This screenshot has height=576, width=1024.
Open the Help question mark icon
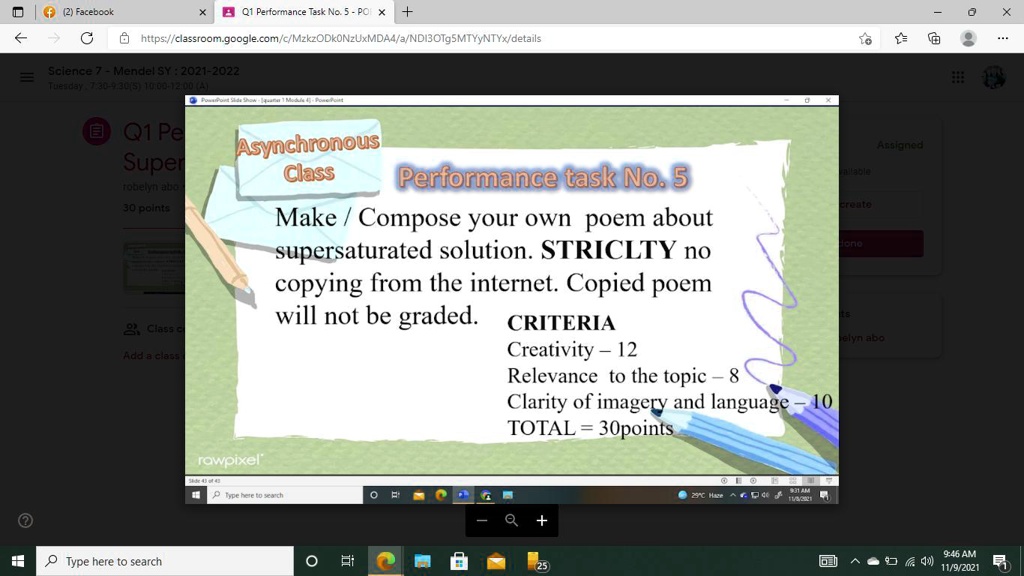[x=25, y=520]
